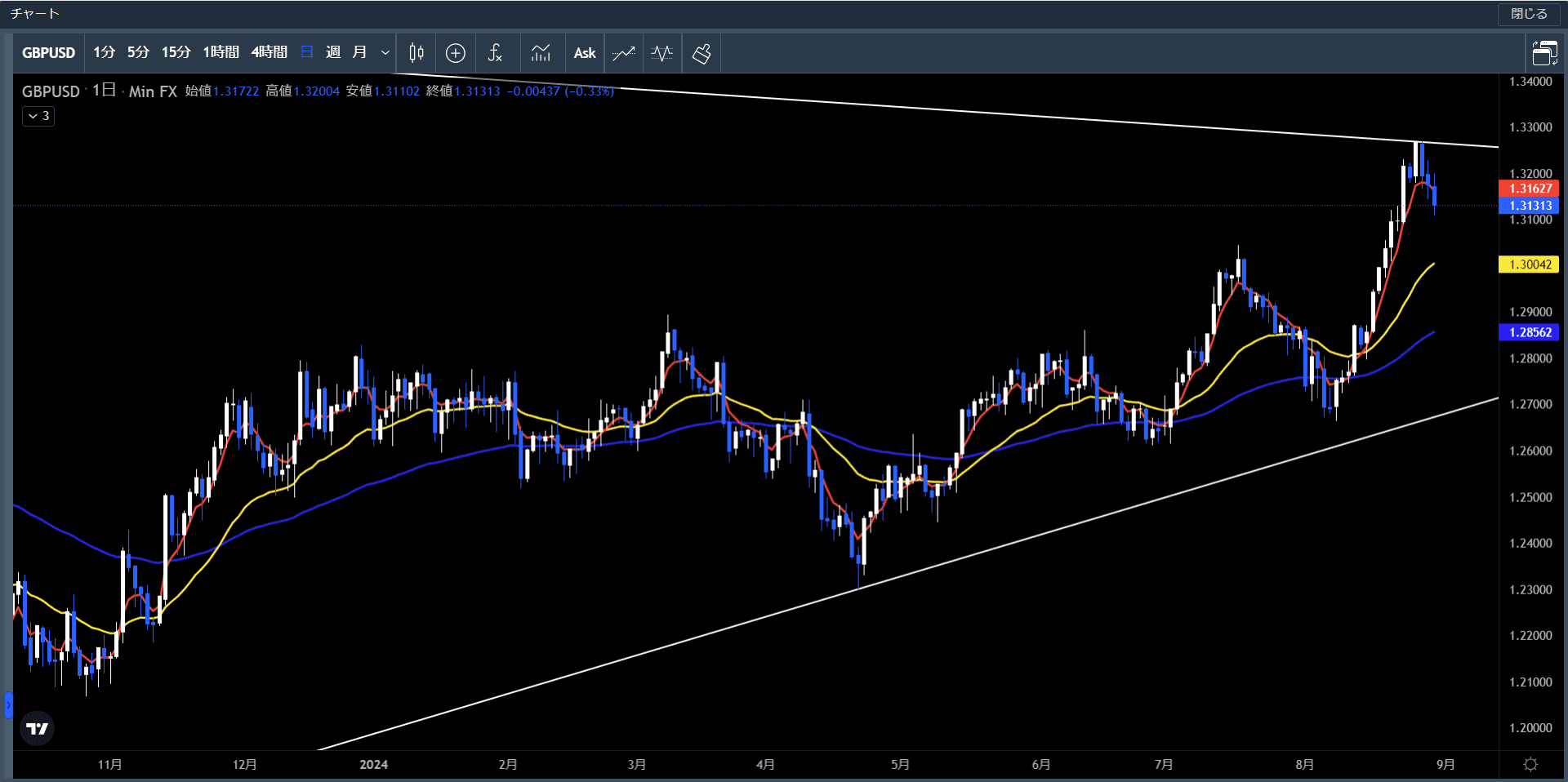Screen dimensions: 1568x782
Task: Select the eraser tool icon
Action: point(702,53)
